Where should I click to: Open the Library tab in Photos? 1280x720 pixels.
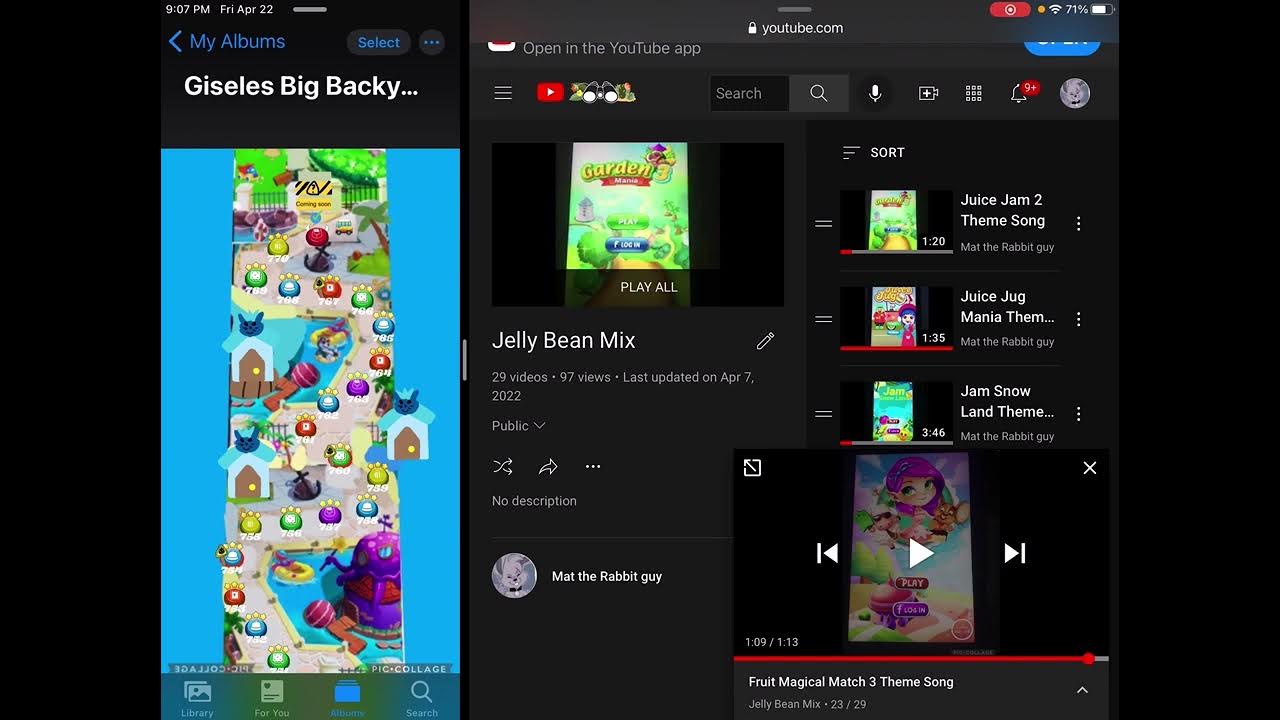[x=197, y=698]
